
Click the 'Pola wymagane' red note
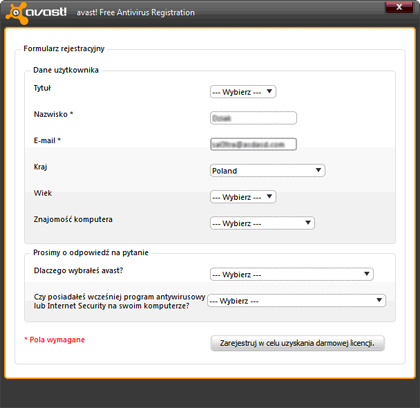[55, 340]
